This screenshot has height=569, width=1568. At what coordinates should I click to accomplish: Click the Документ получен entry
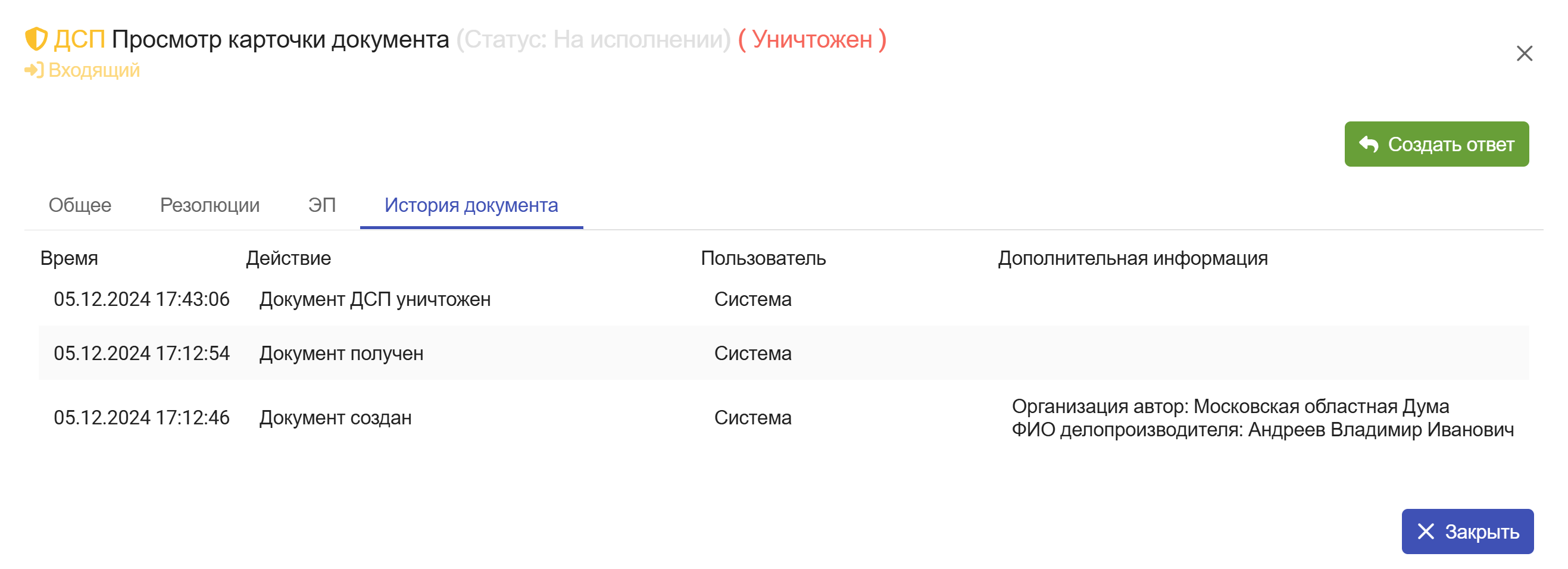pyautogui.click(x=342, y=353)
